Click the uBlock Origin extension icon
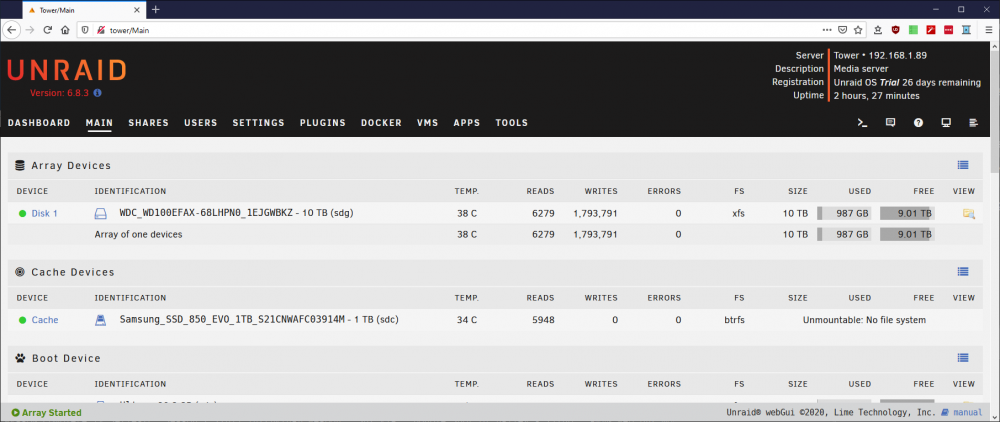Screen dimensions: 1000x422 click(896, 29)
